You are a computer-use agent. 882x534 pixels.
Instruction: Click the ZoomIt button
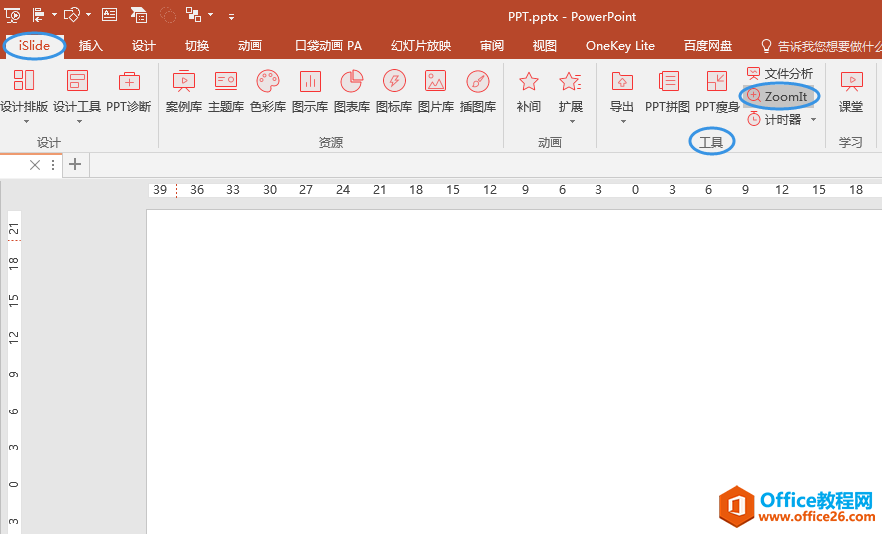point(778,96)
